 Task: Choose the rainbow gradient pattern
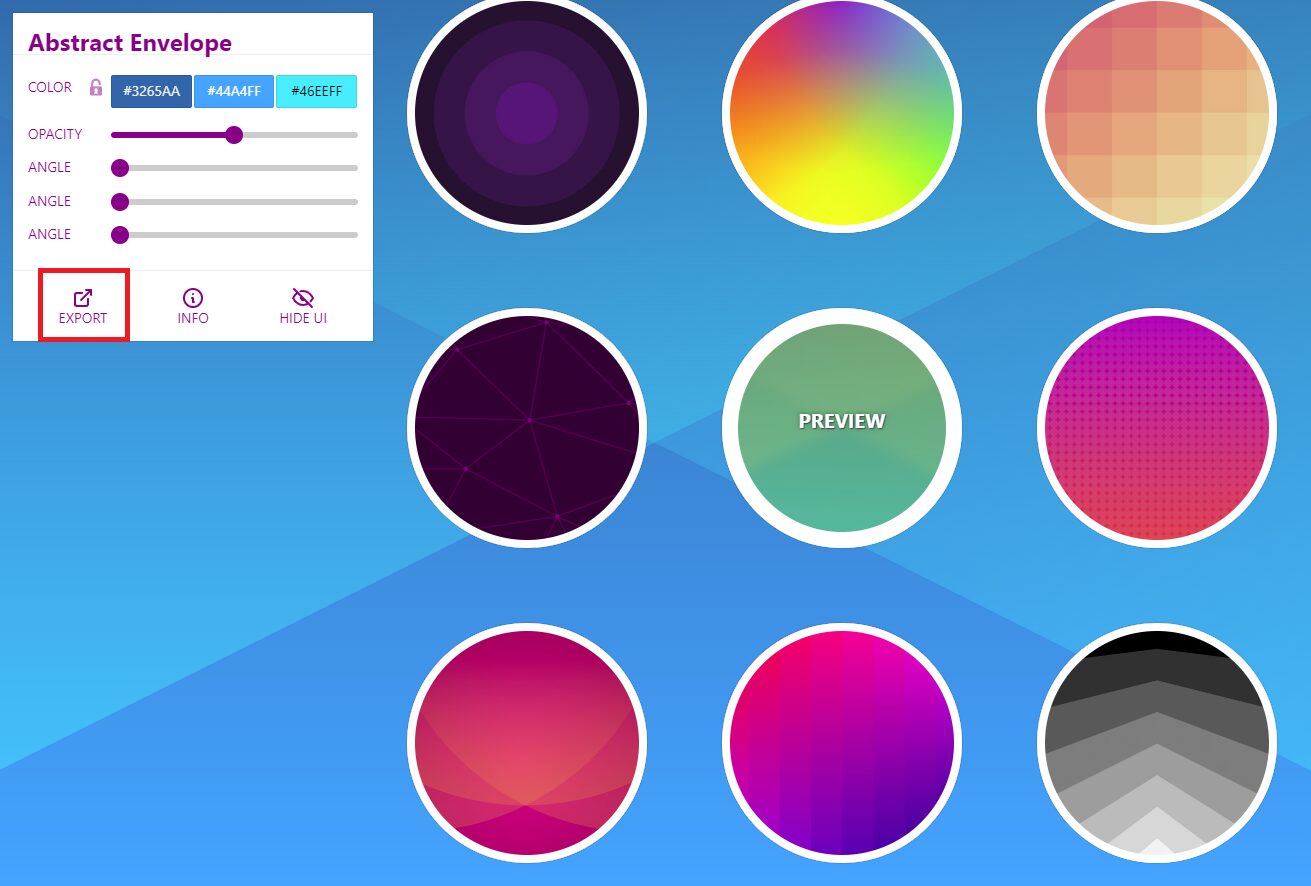[841, 113]
